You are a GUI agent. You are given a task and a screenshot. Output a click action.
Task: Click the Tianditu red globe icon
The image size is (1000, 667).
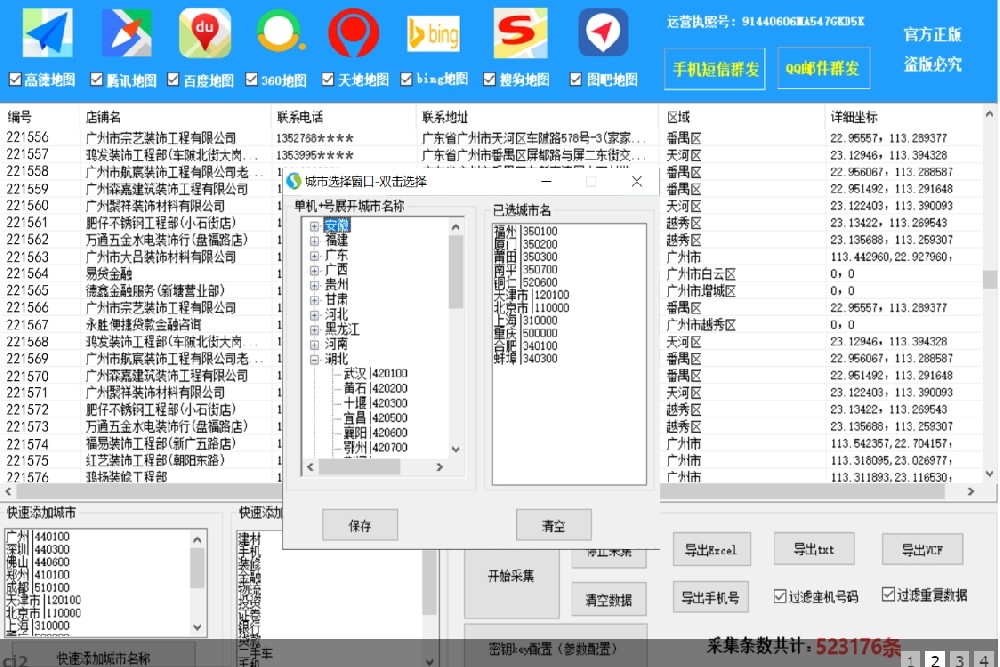pos(353,33)
